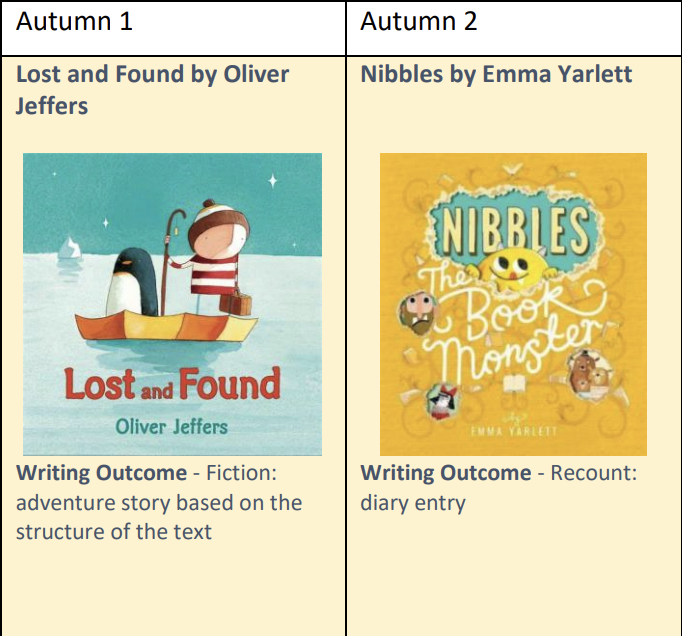Image resolution: width=682 pixels, height=636 pixels.
Task: Select "Writing Outcome" label under Nibbles
Action: (x=445, y=473)
